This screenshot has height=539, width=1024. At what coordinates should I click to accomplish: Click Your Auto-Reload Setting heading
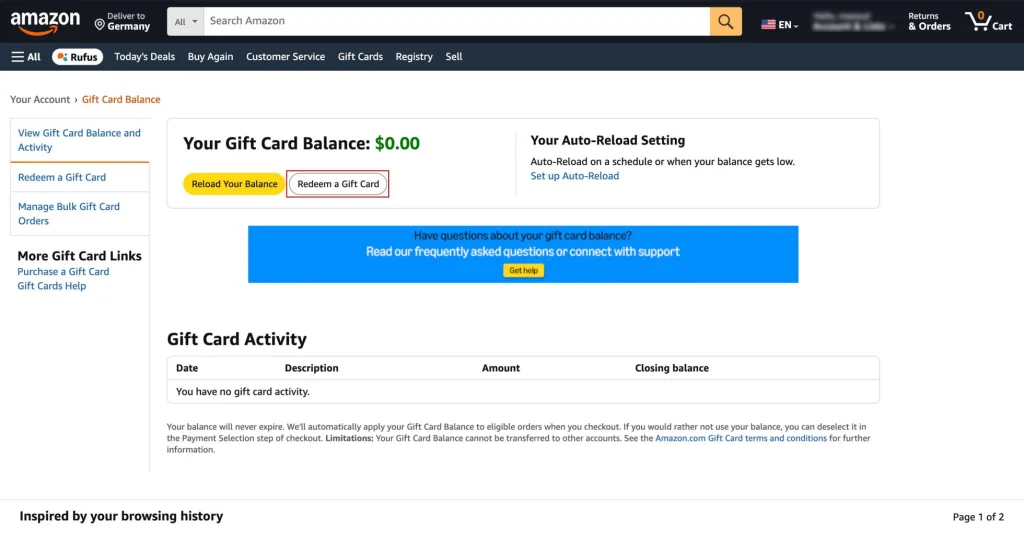click(x=607, y=140)
